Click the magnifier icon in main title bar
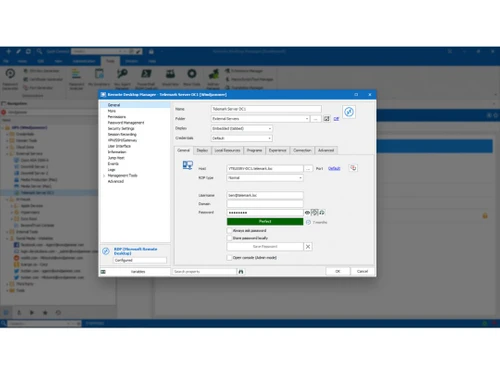500x375 pixels. point(39,51)
